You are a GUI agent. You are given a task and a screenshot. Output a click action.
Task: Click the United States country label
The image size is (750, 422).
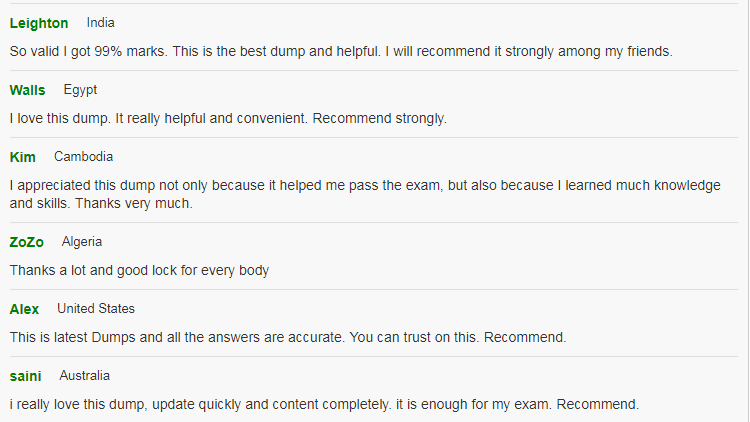point(96,309)
